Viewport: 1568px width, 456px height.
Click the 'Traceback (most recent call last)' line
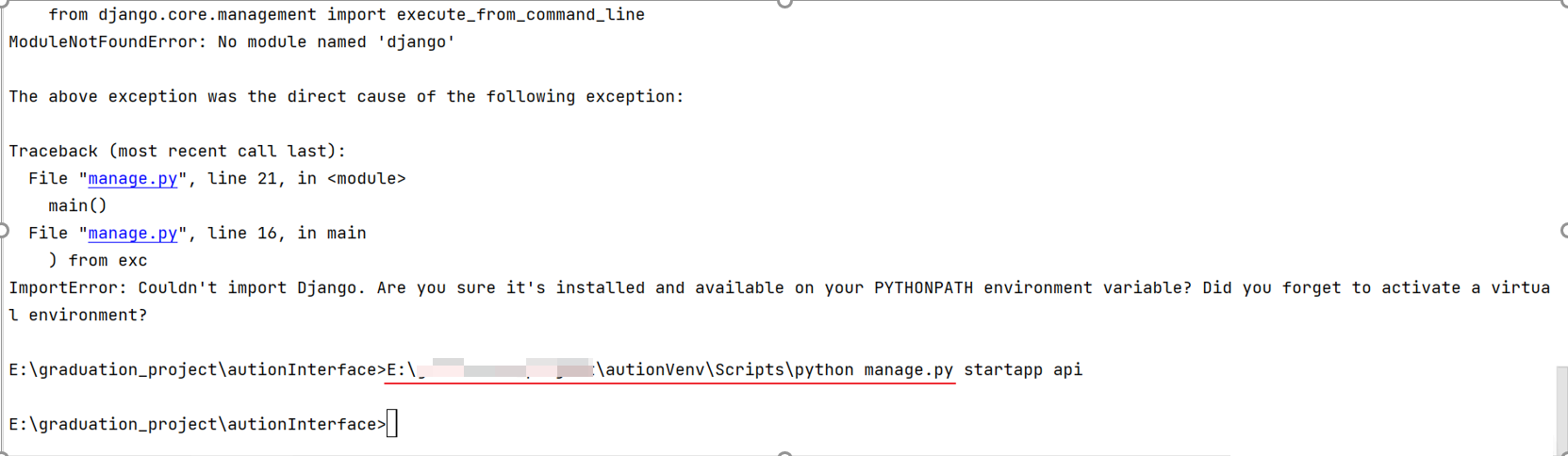point(177,152)
